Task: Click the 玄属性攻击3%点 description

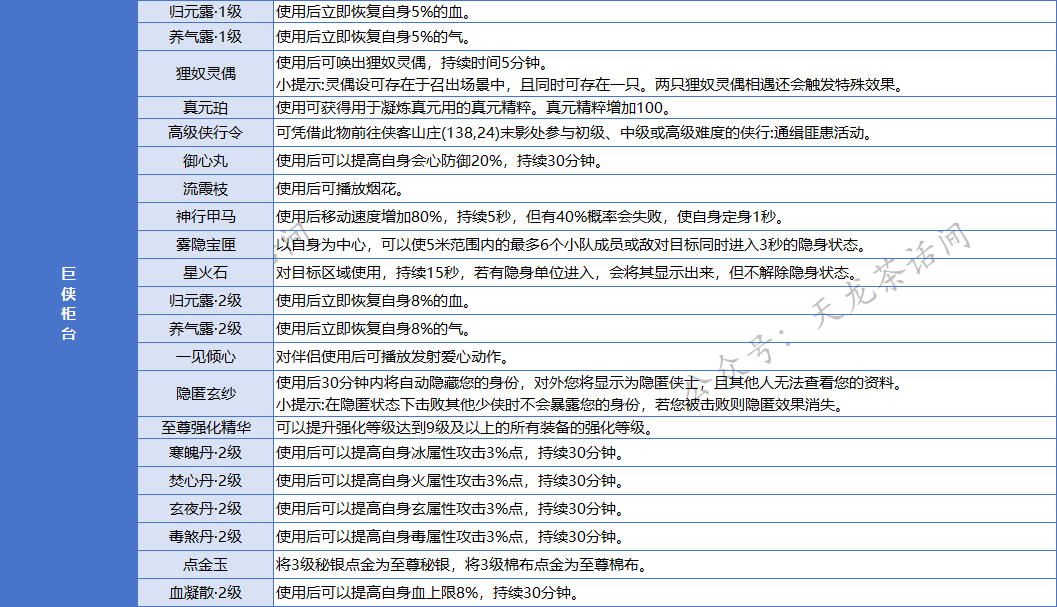Action: [450, 509]
